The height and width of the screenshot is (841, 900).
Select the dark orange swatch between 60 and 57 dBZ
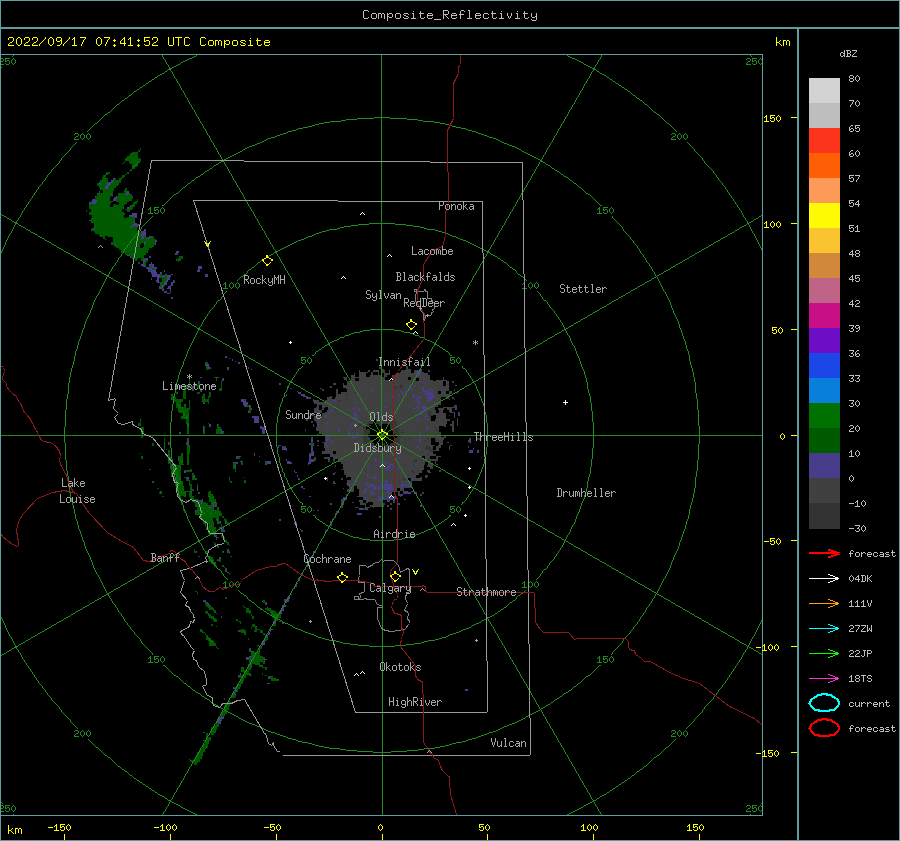824,166
